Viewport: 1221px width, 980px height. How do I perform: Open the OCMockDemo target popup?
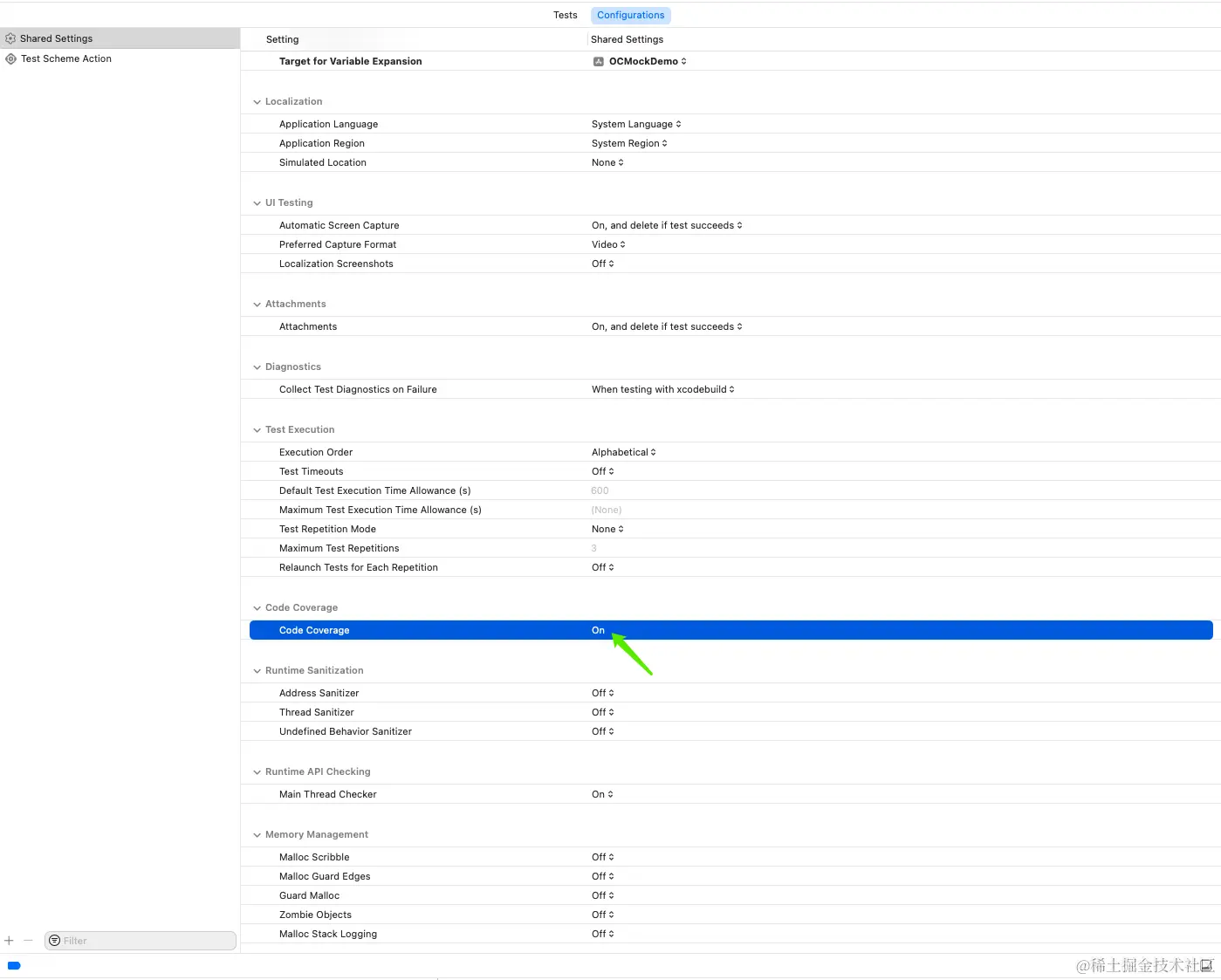pos(640,61)
